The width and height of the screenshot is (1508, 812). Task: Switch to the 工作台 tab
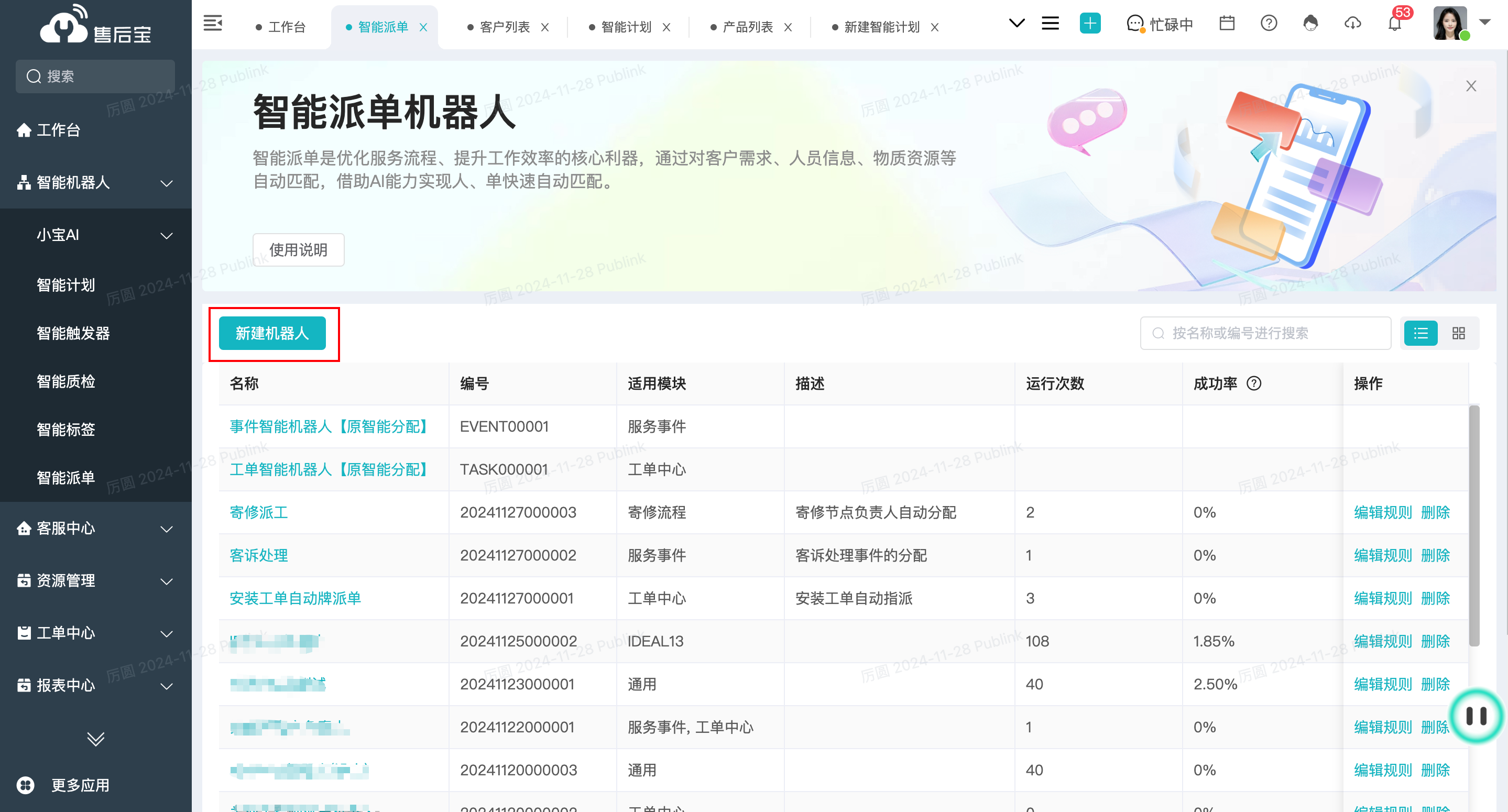pos(281,27)
